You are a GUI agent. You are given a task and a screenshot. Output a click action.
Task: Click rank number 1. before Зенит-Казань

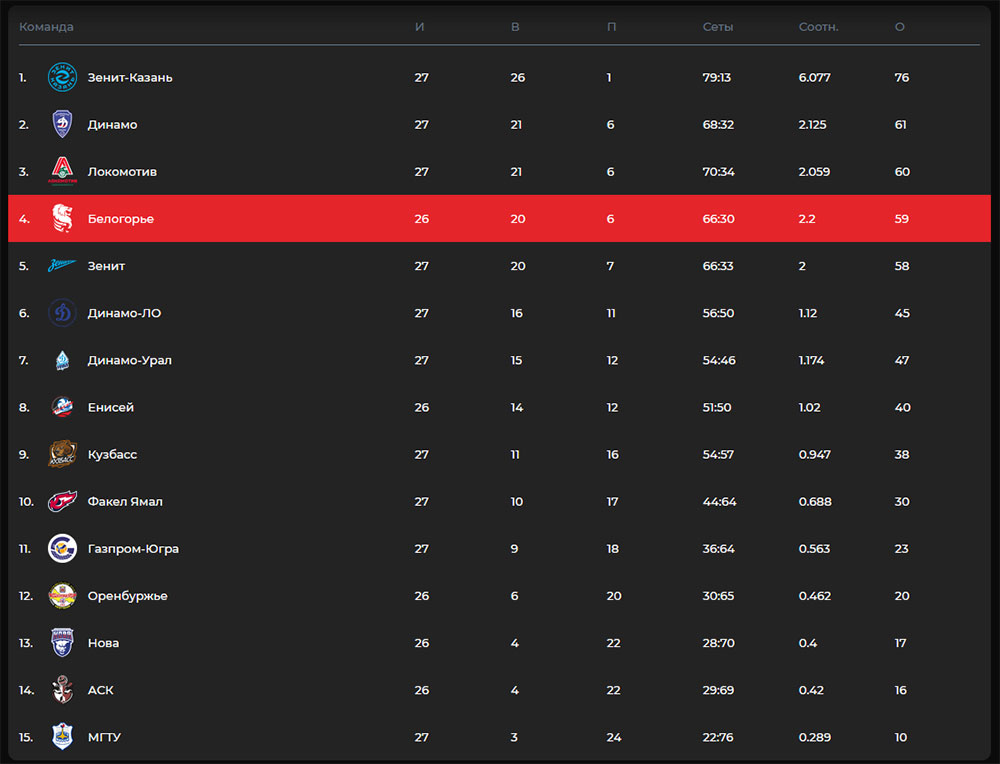point(22,77)
